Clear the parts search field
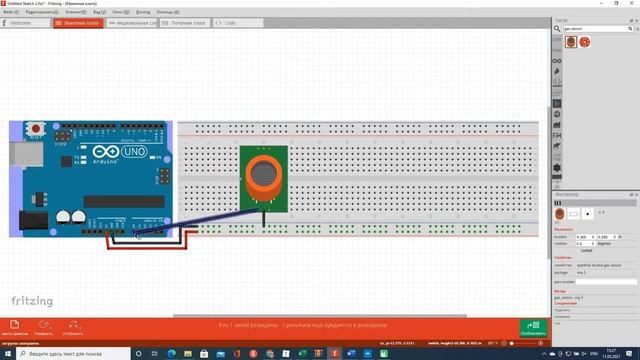This screenshot has width=640, height=360. point(631,29)
